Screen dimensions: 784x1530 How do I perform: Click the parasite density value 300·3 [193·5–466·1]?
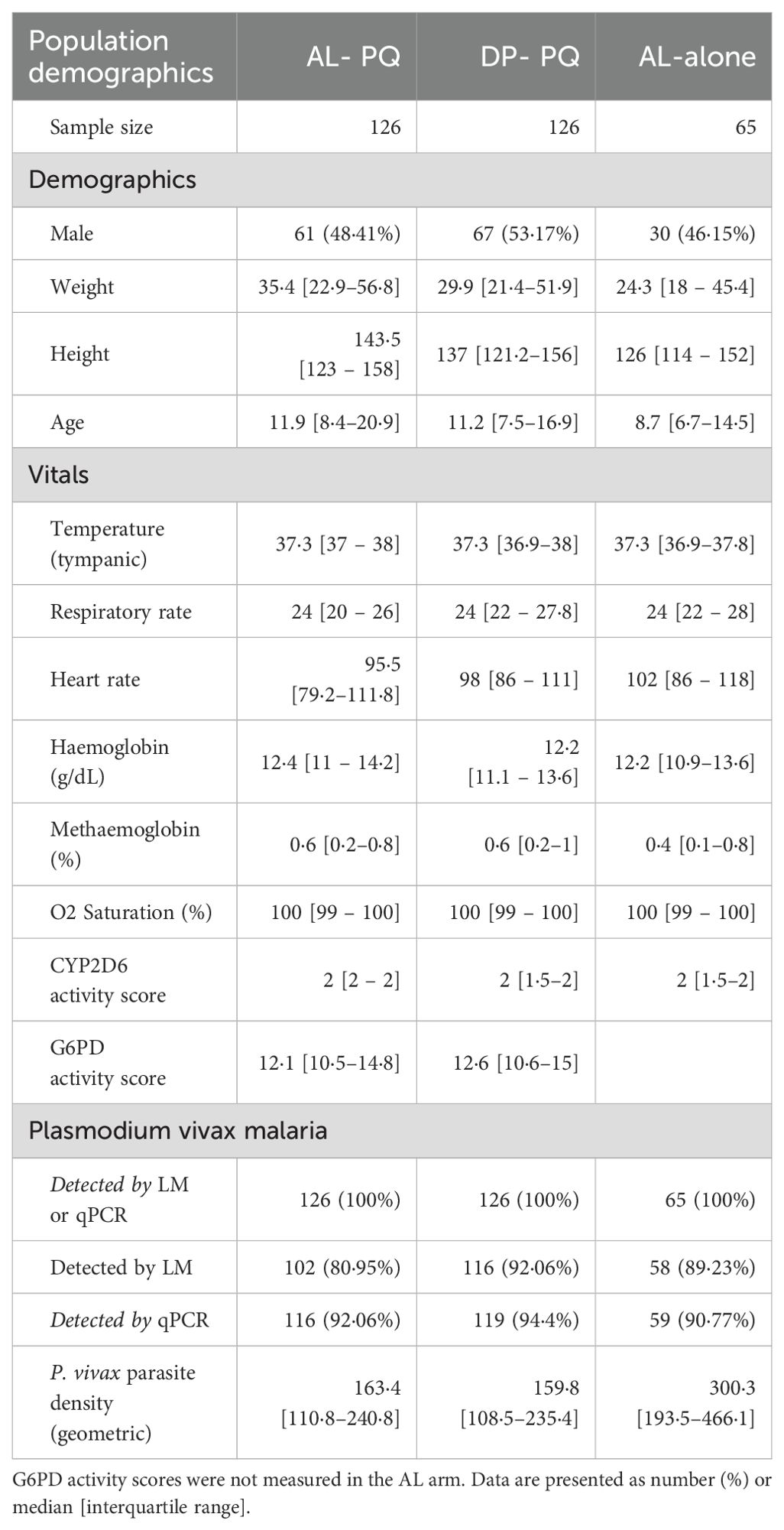pyautogui.click(x=695, y=1403)
